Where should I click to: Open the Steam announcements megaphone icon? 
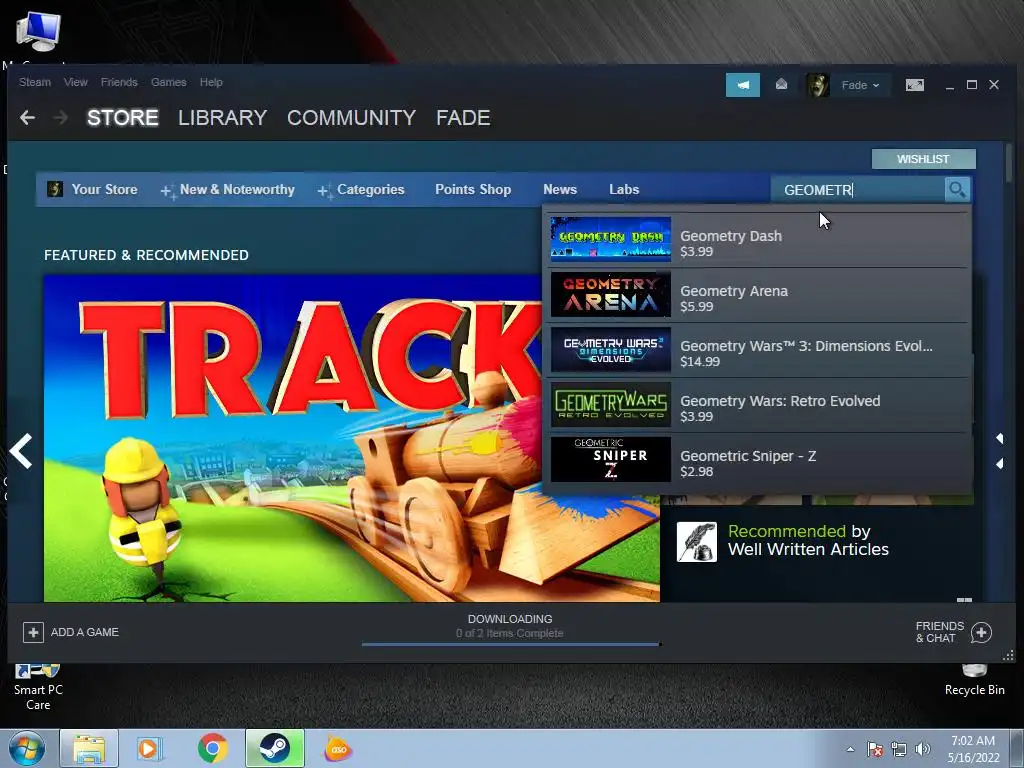click(743, 85)
